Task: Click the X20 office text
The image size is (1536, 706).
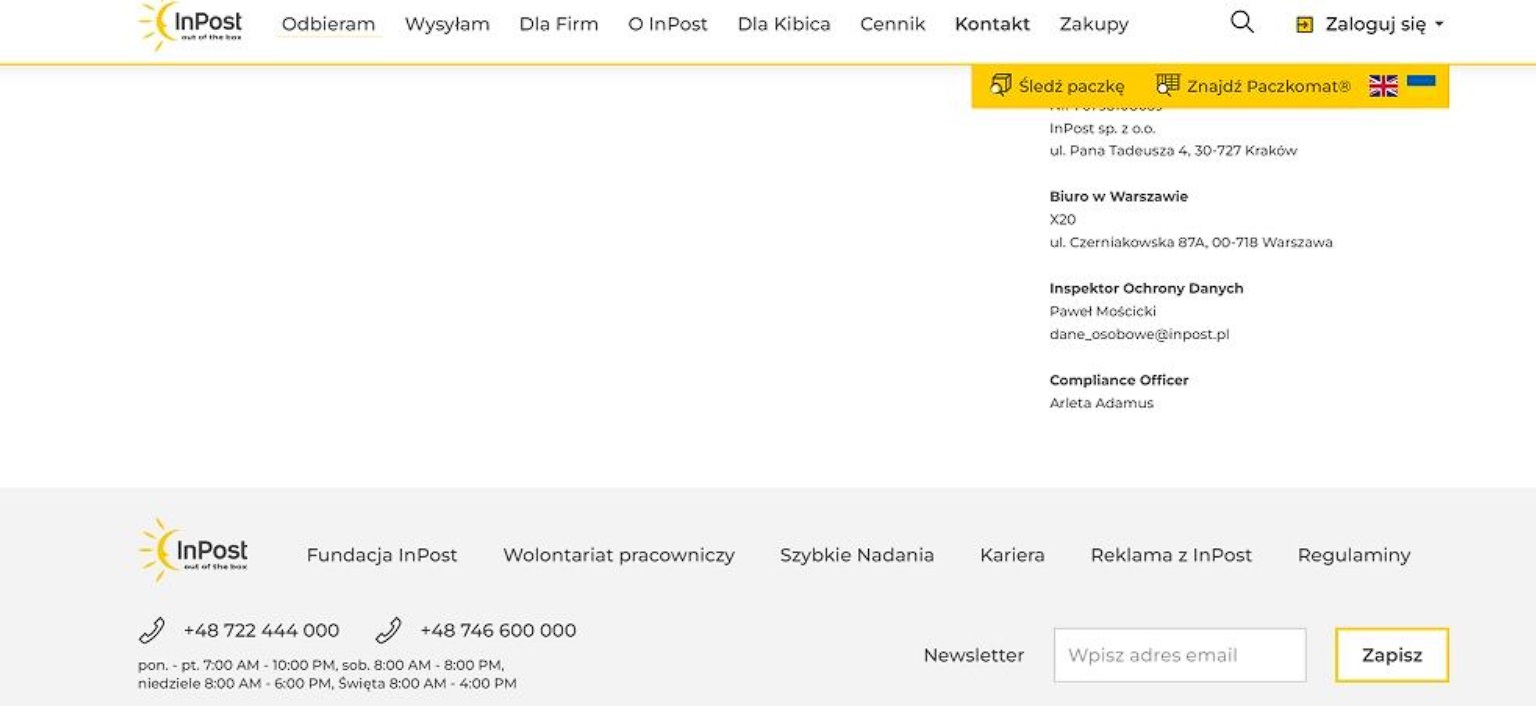Action: tap(1062, 219)
